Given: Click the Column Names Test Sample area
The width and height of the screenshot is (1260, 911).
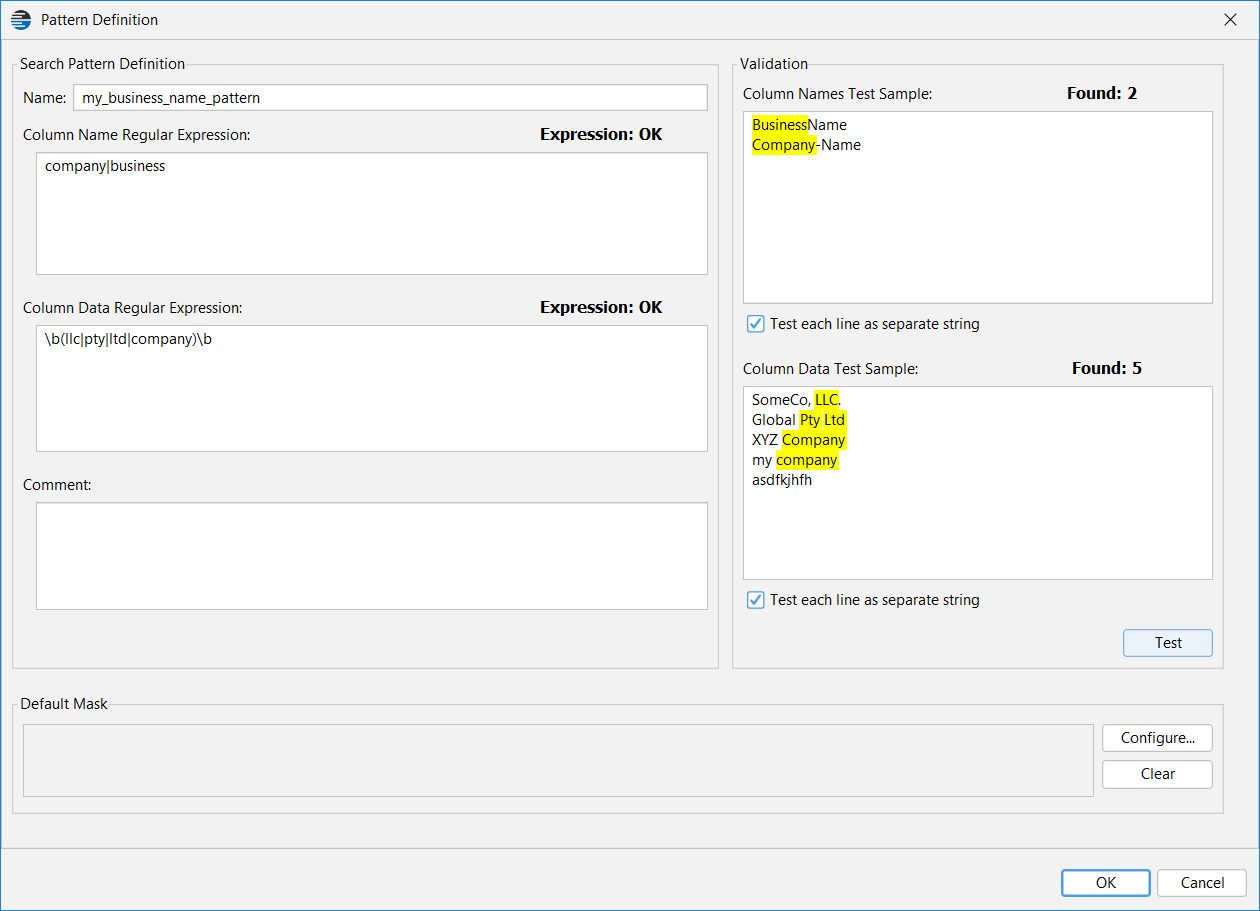Looking at the screenshot, I should tap(978, 207).
